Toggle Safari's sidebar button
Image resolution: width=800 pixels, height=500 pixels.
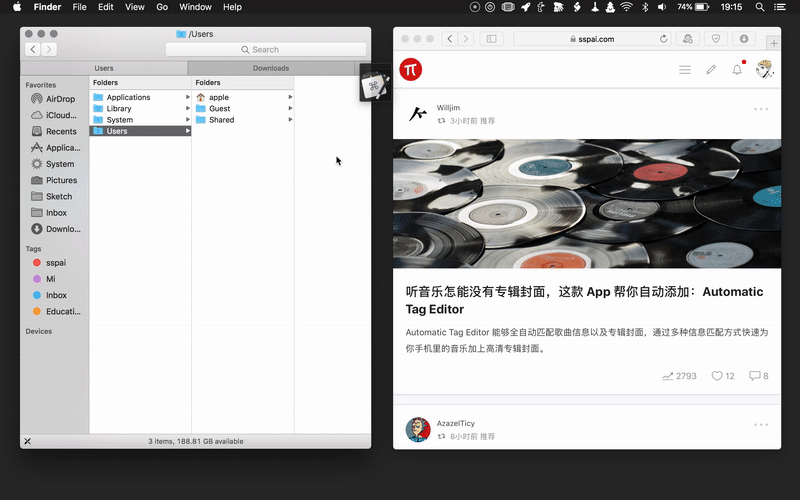(490, 39)
